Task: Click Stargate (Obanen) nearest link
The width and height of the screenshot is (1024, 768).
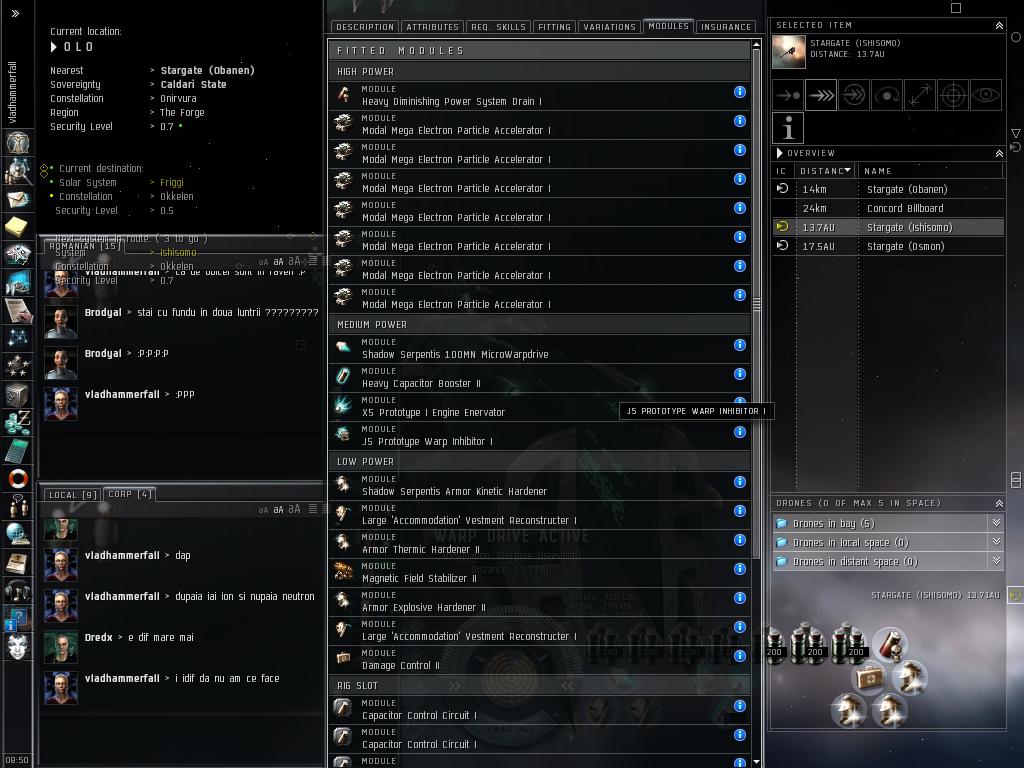Action: 207,71
